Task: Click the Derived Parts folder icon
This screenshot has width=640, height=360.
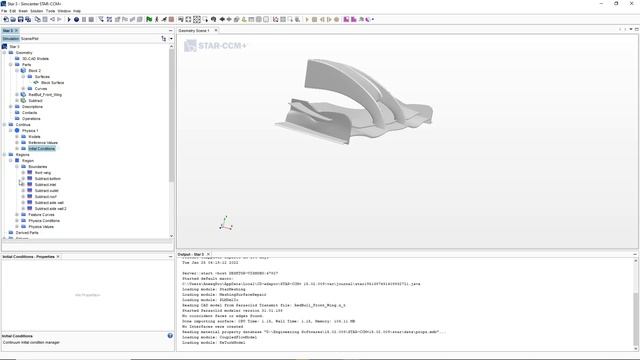Action: [x=11, y=232]
